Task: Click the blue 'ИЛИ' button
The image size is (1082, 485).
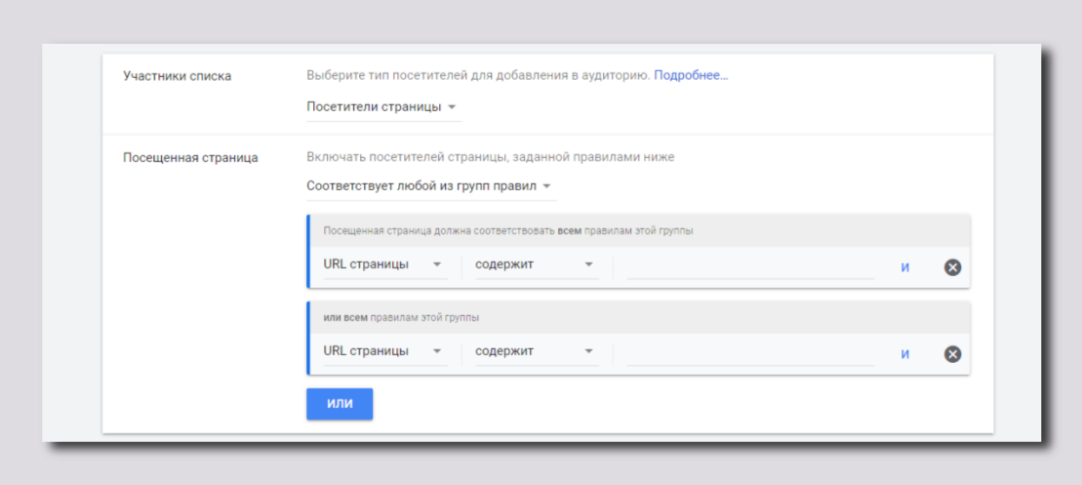Action: pos(340,404)
